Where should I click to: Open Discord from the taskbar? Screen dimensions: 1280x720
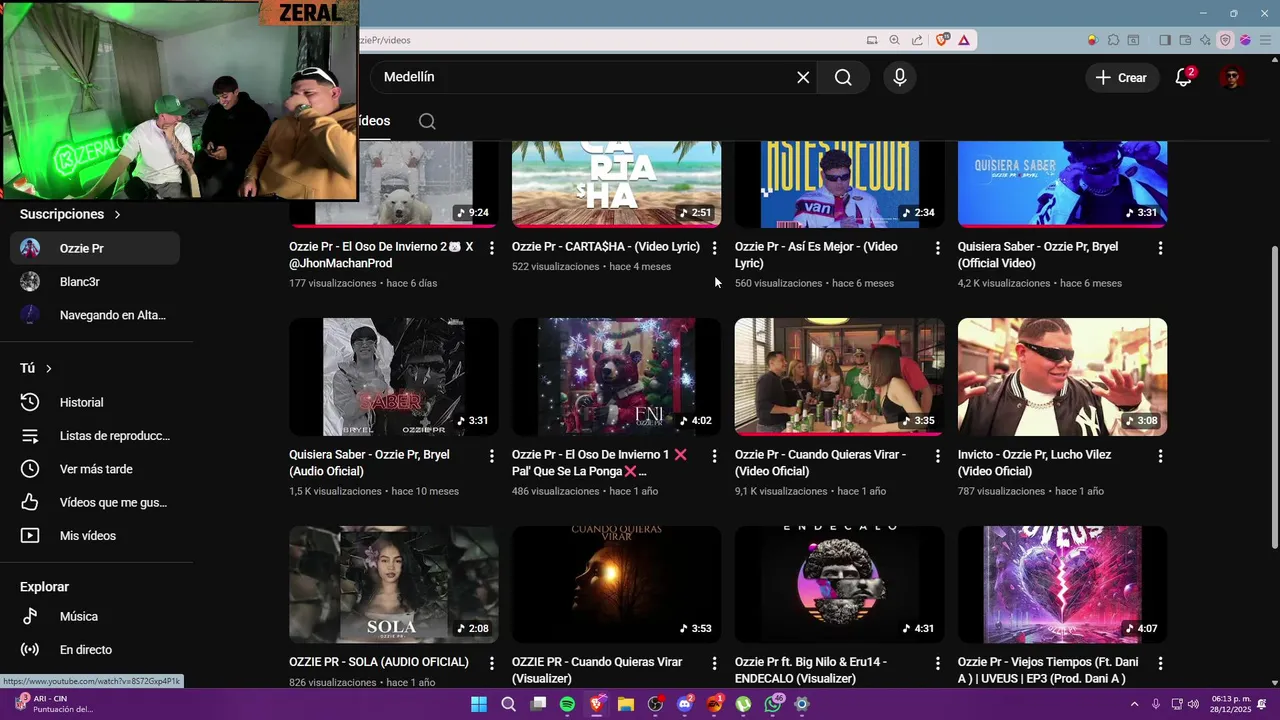click(685, 704)
